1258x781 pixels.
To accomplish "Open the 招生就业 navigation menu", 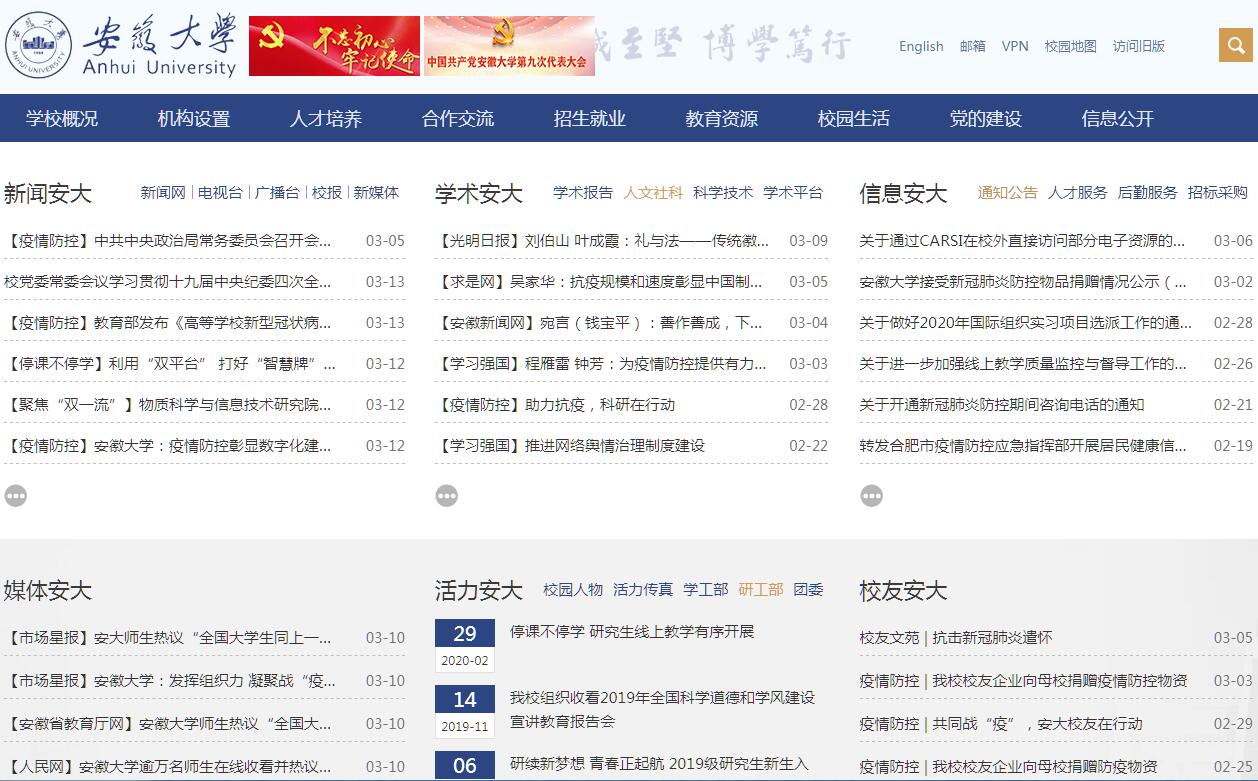I will [589, 119].
